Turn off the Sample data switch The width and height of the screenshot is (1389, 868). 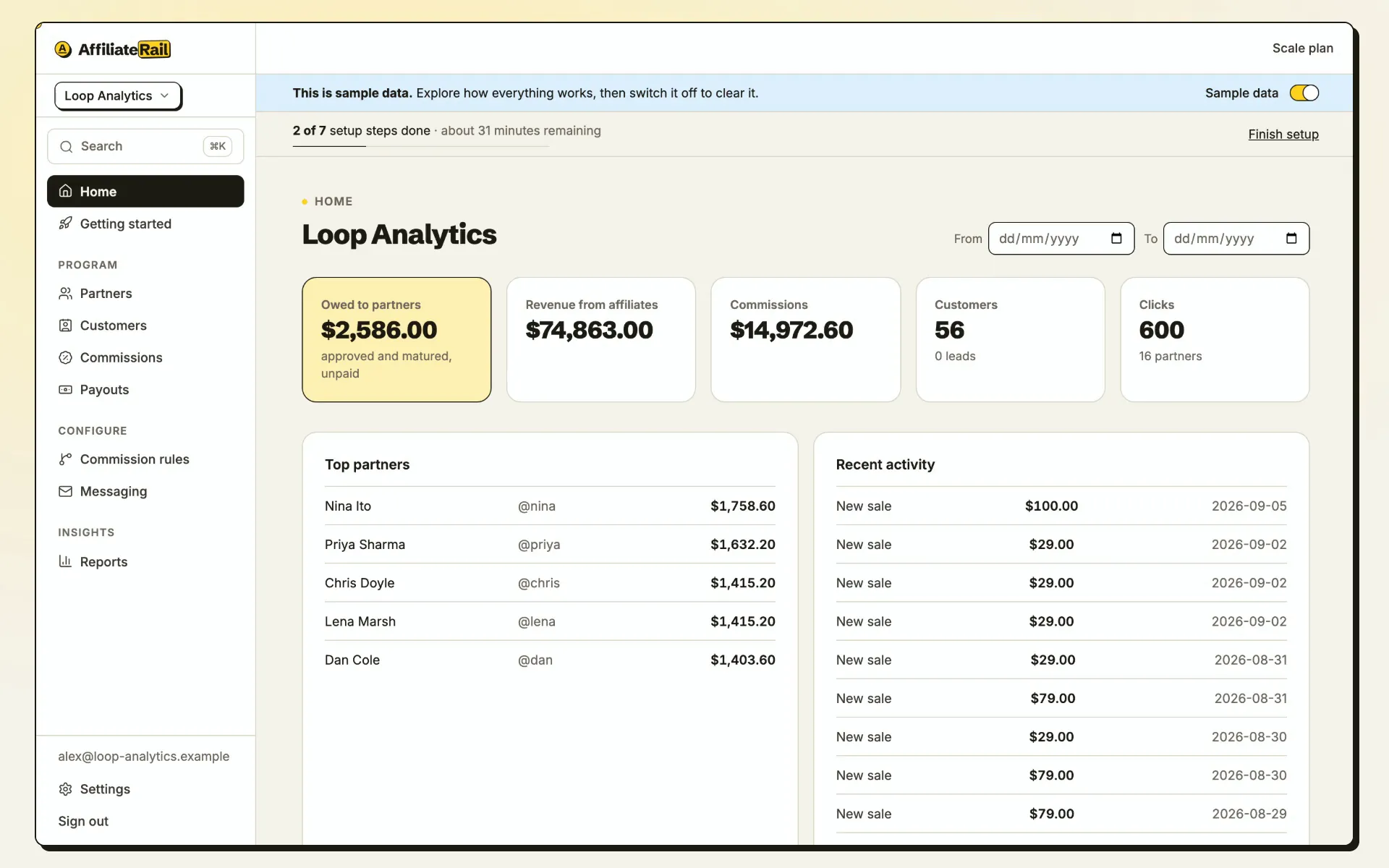point(1304,93)
